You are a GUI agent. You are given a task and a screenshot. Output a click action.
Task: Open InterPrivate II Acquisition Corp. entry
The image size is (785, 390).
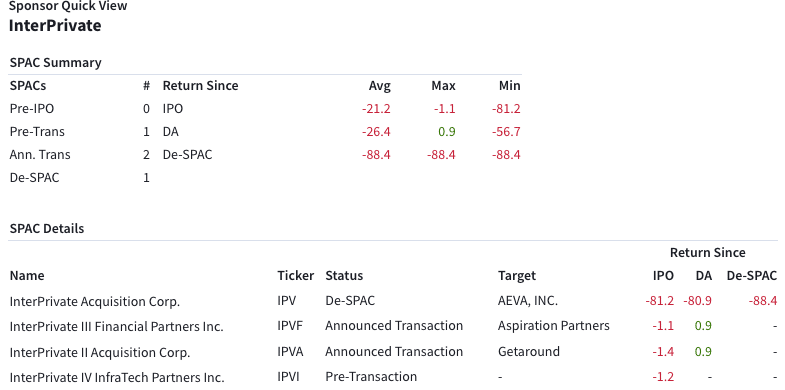(x=100, y=352)
